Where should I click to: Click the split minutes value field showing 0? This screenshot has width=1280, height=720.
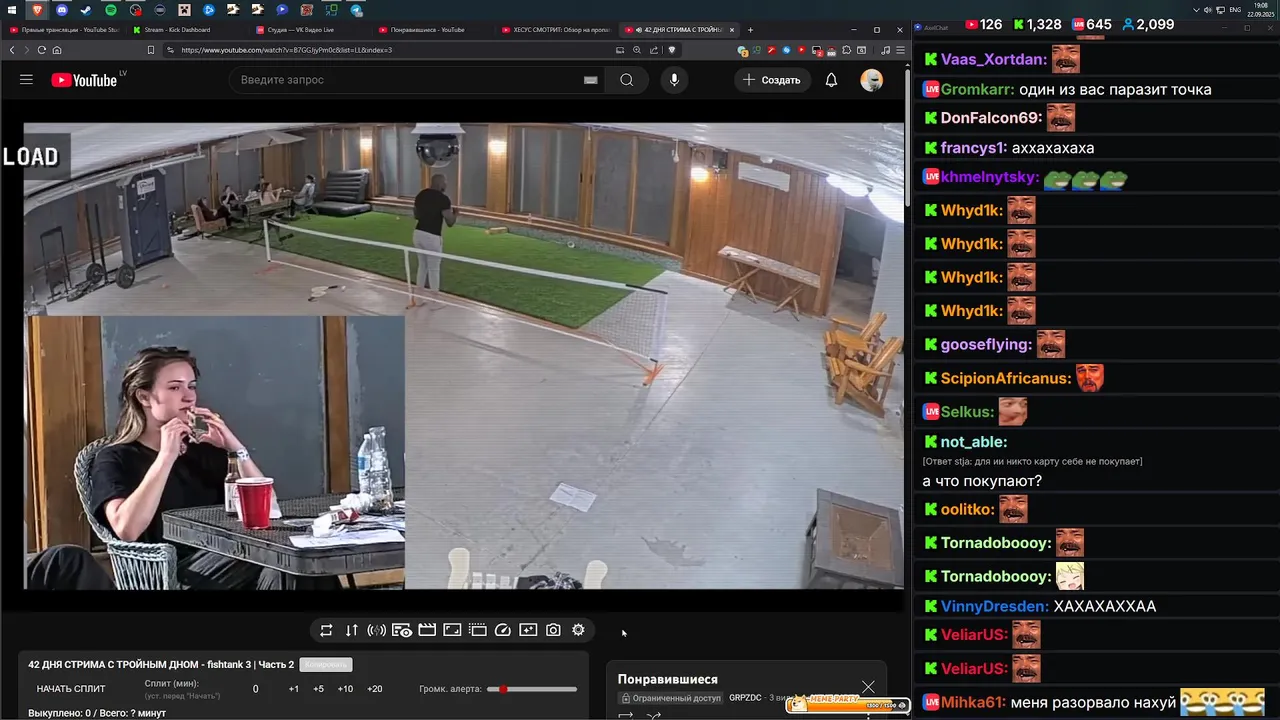(x=255, y=689)
